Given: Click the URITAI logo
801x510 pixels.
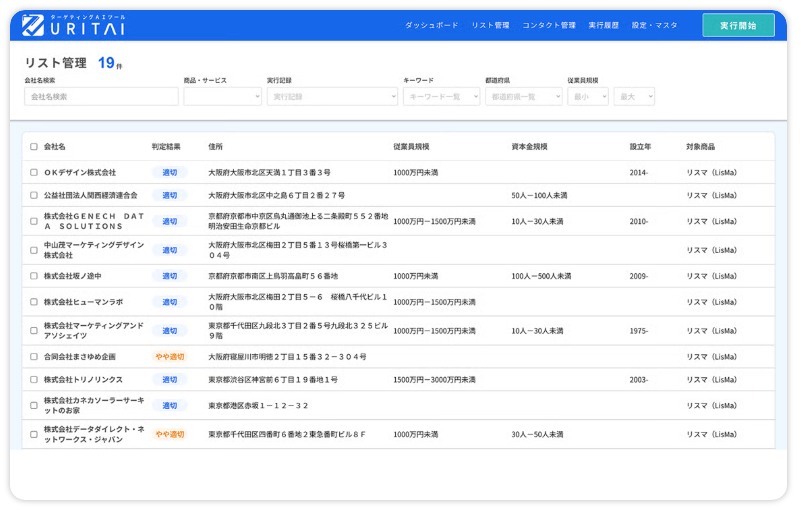Looking at the screenshot, I should 73,25.
